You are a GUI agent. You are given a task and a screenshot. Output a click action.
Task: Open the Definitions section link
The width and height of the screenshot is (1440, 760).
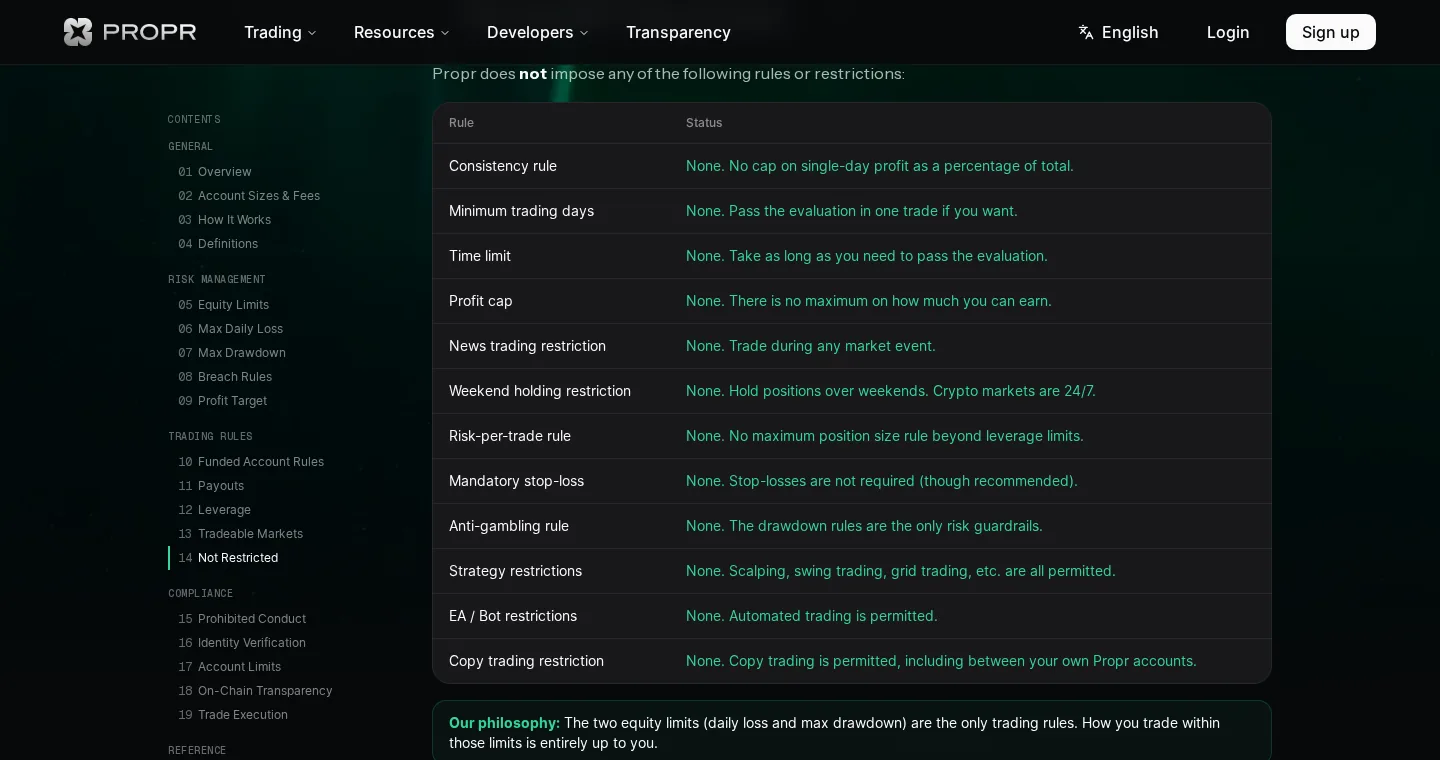(218, 244)
